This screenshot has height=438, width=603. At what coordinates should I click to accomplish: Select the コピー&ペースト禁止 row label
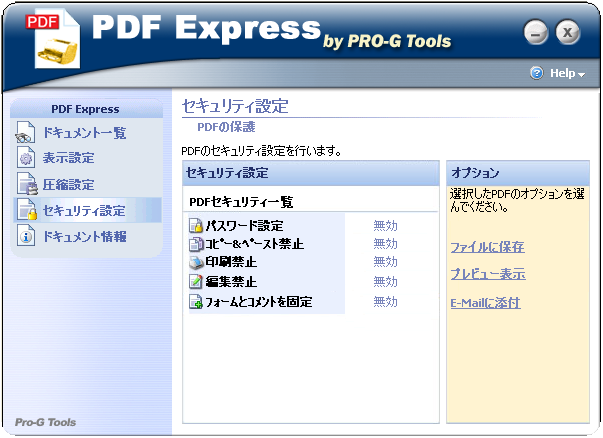(x=255, y=244)
